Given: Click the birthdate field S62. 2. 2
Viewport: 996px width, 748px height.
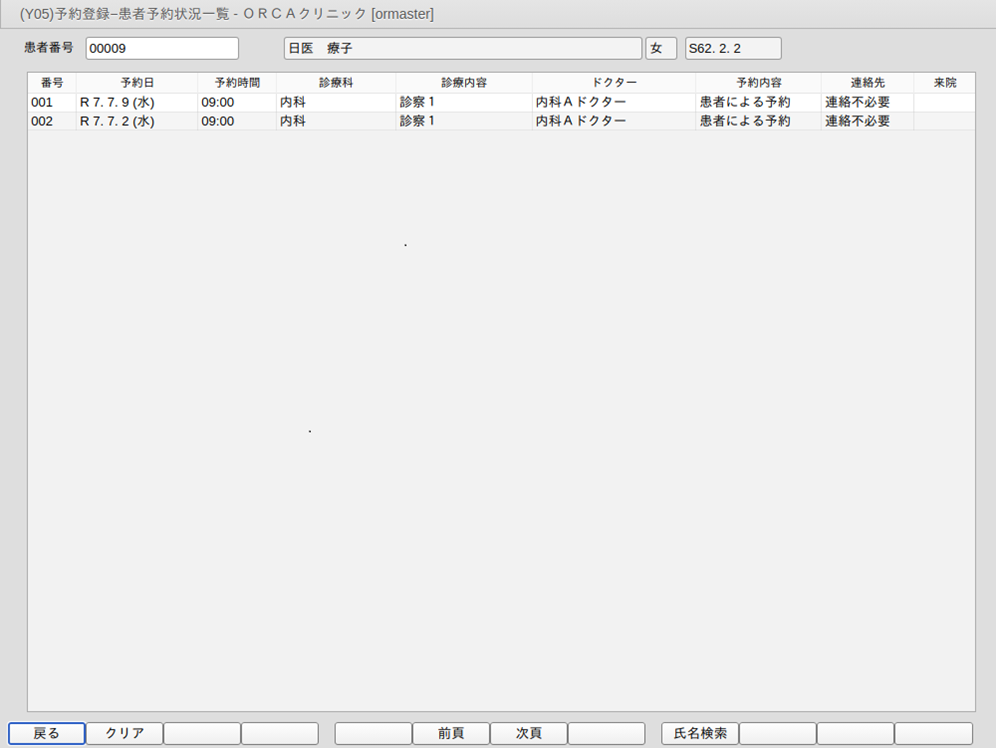Looking at the screenshot, I should tap(732, 48).
